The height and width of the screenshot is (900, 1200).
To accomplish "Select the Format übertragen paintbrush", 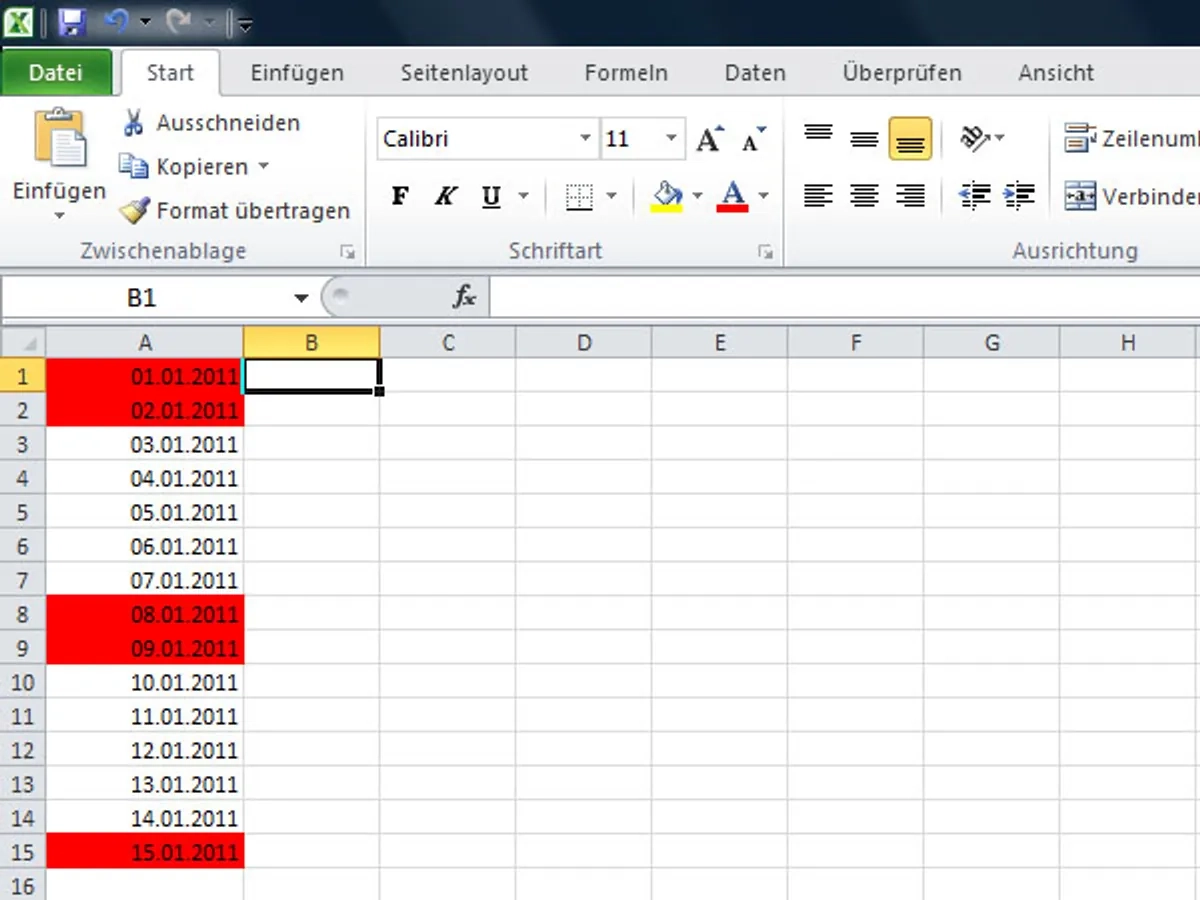I will pos(235,210).
